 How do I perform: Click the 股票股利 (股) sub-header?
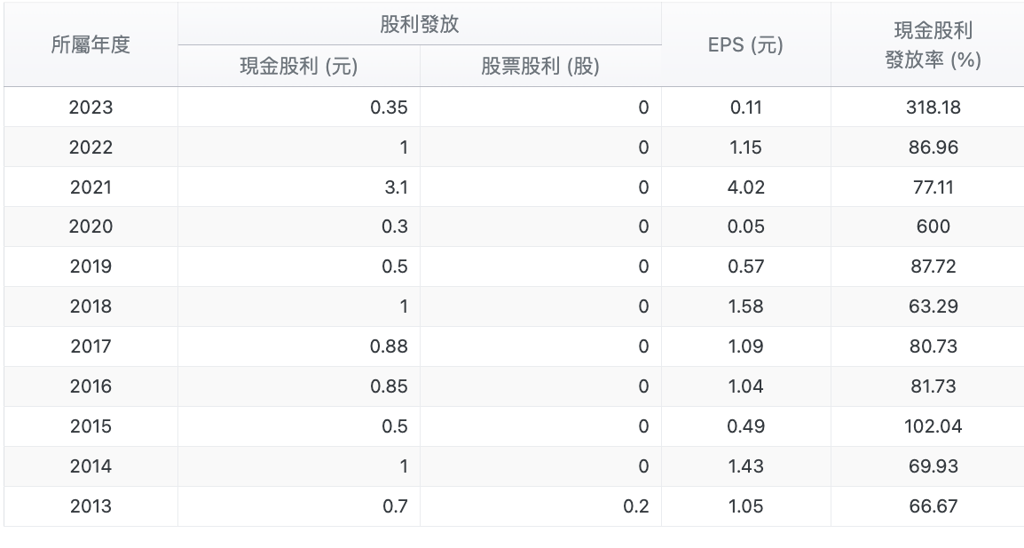pos(540,67)
